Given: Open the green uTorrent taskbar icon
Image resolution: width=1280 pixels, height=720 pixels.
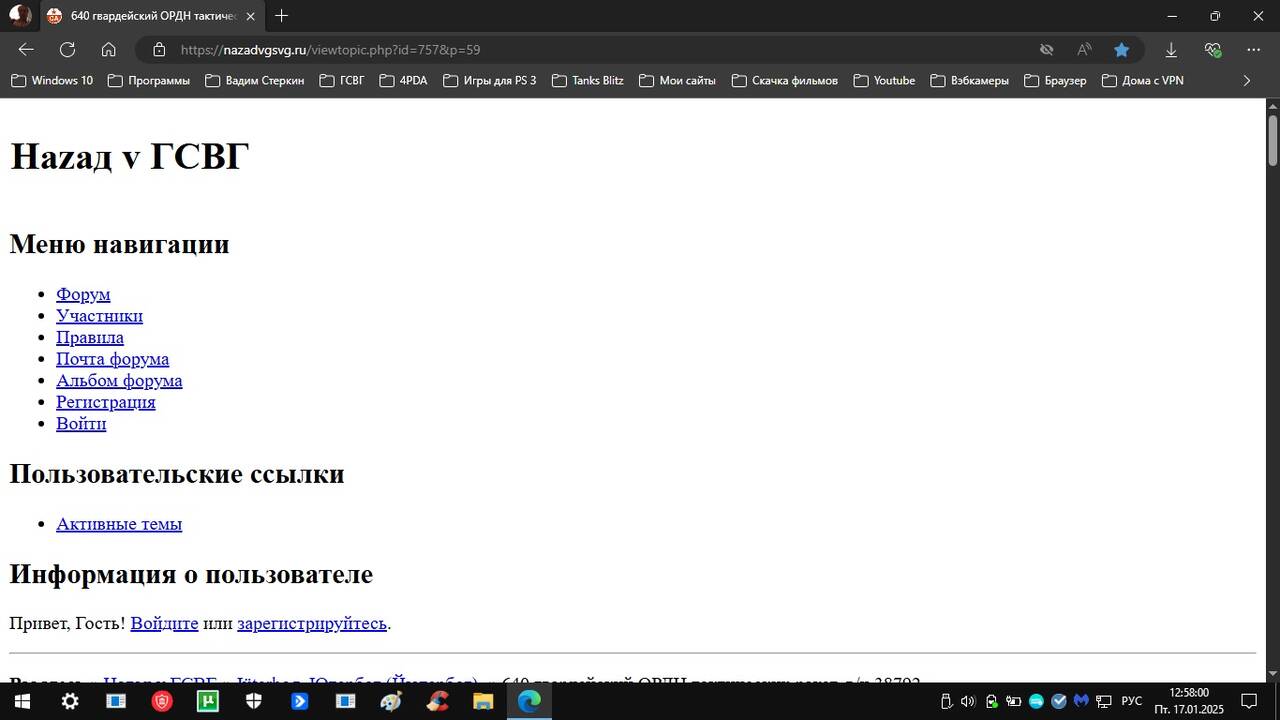Looking at the screenshot, I should [x=208, y=701].
